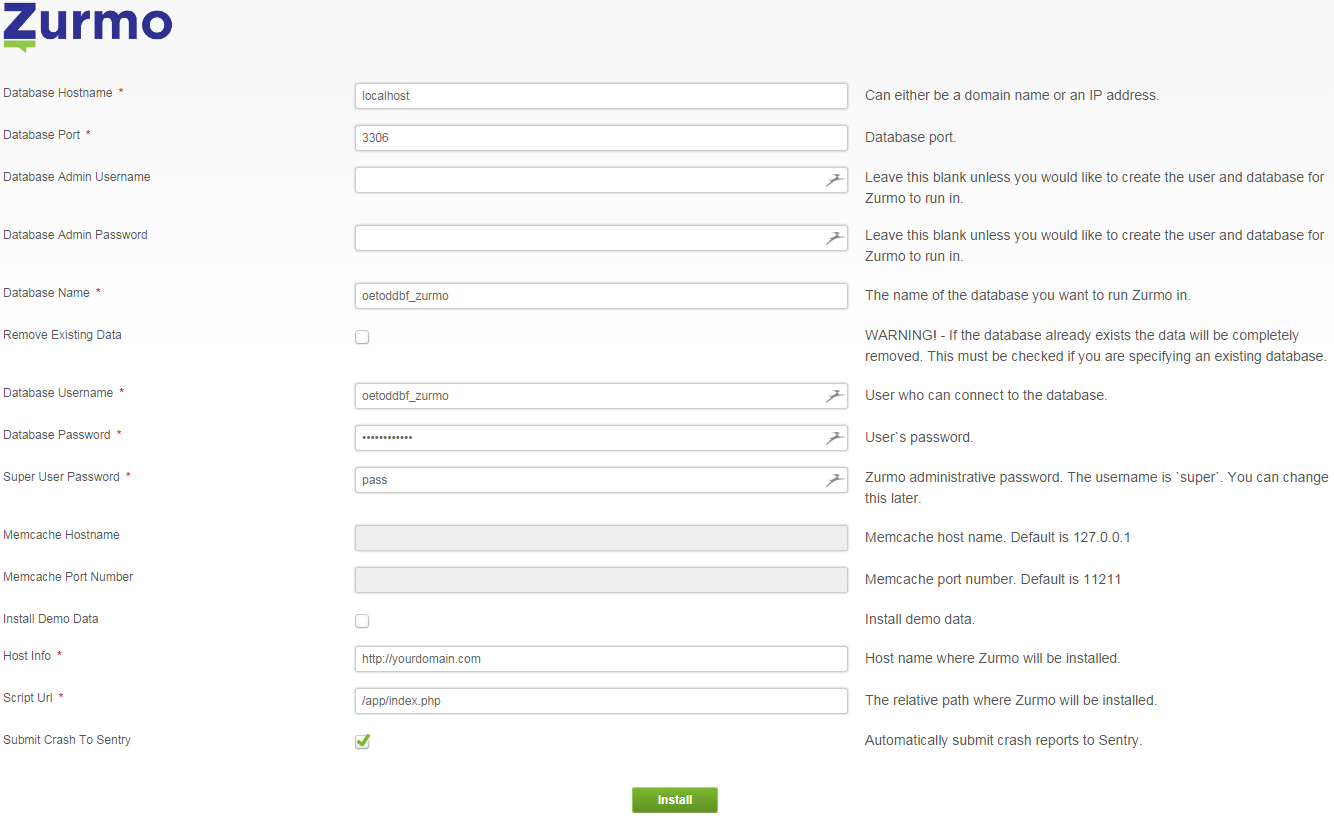
Task: Click the Memcache Hostname label
Action: click(61, 535)
